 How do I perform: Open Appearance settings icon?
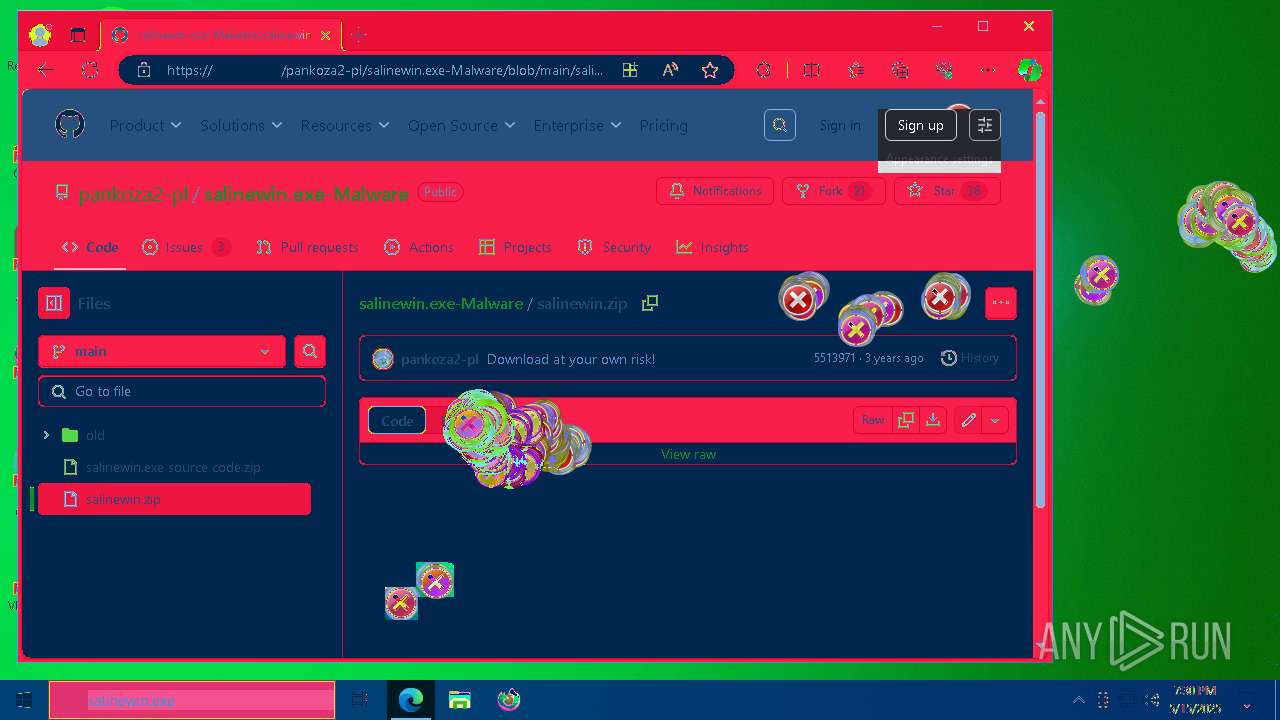(985, 125)
